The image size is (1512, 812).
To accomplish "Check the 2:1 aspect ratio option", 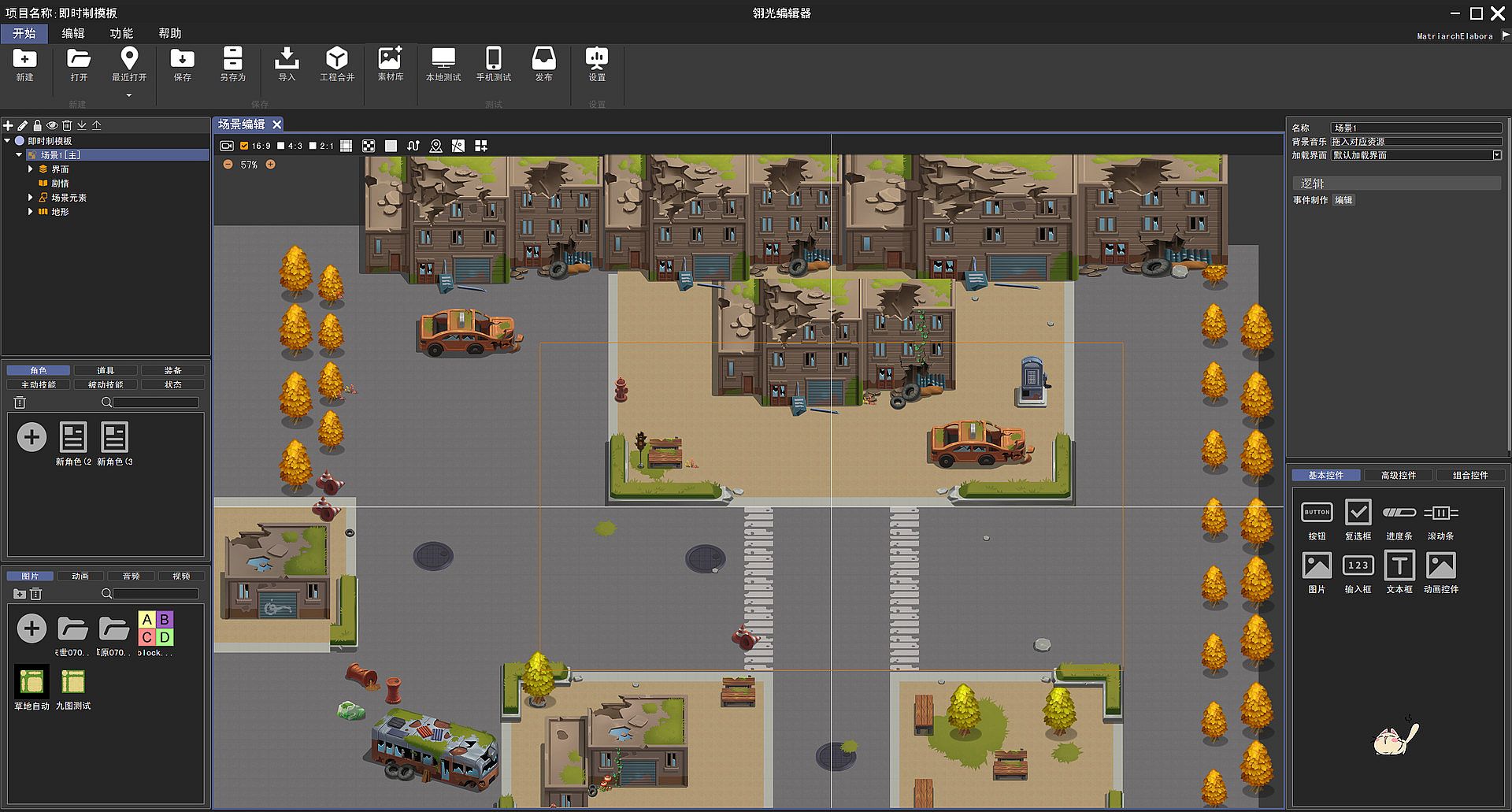I will click(313, 146).
